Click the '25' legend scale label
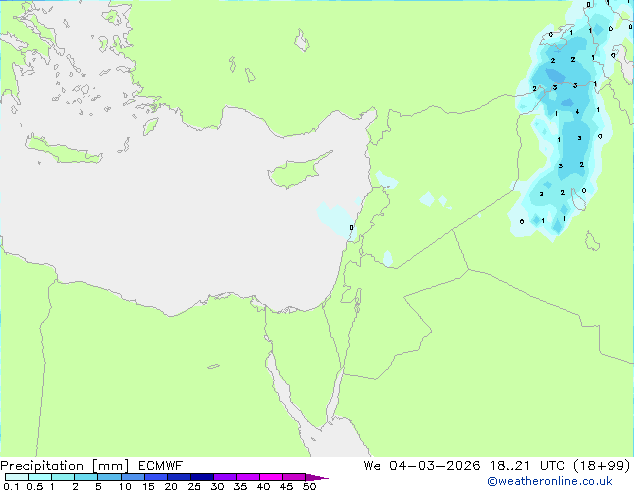Image resolution: width=634 pixels, height=490 pixels. (194, 486)
